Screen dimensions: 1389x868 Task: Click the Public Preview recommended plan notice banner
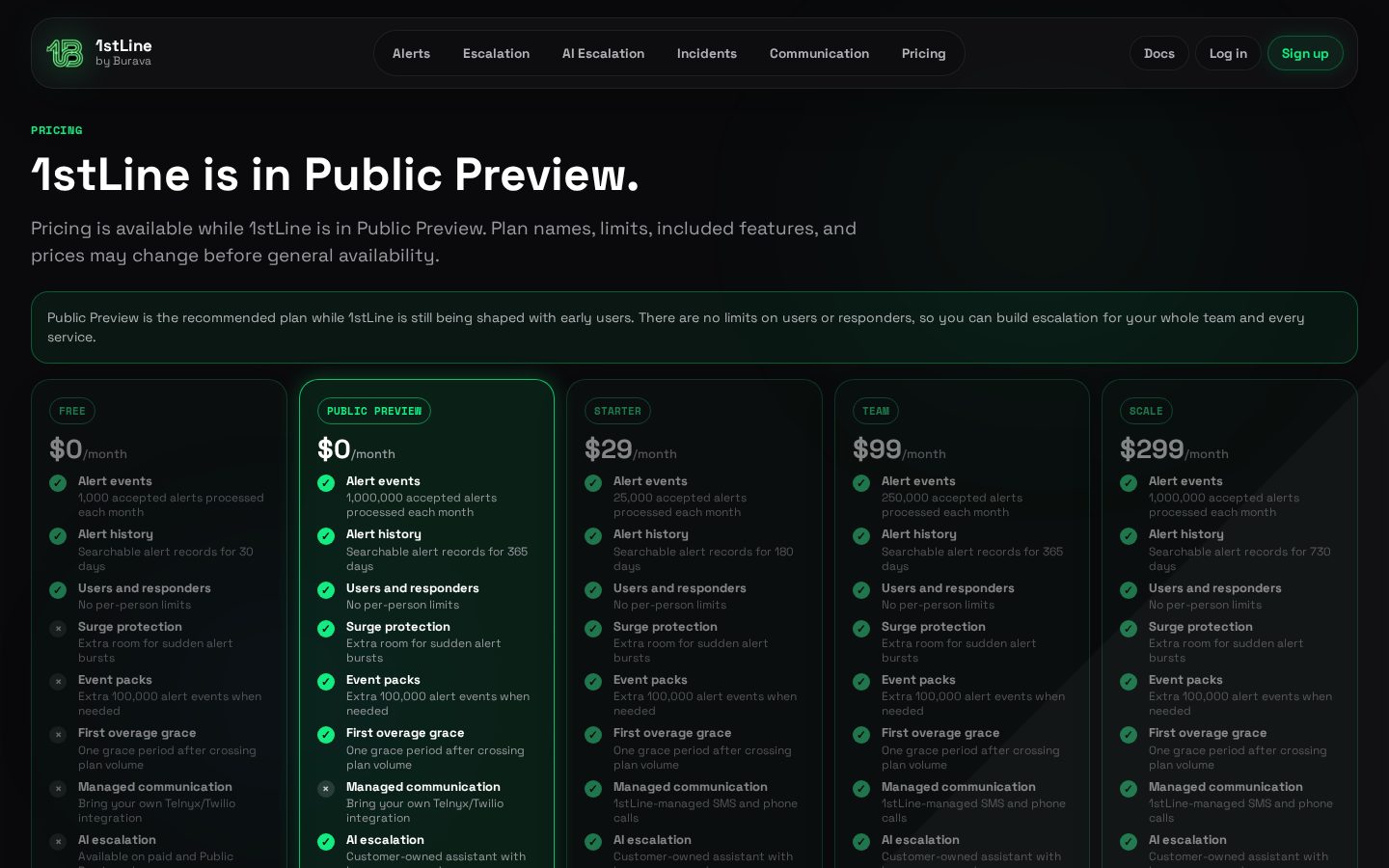click(694, 327)
